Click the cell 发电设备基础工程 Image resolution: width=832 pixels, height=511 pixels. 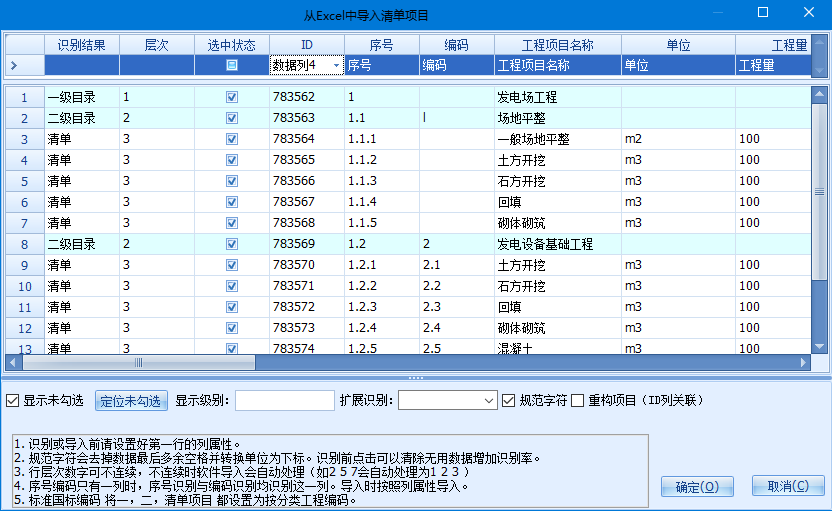[x=558, y=244]
